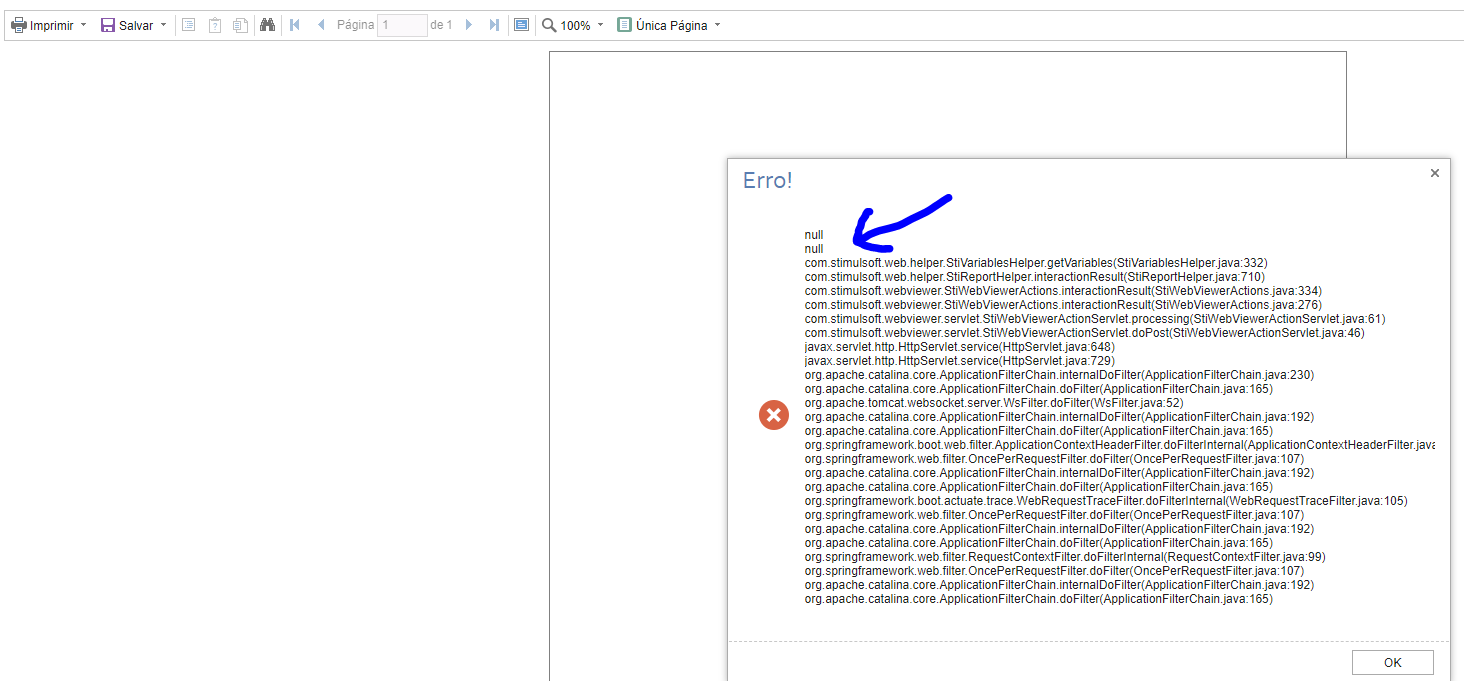The height and width of the screenshot is (681, 1464).
Task: Go to last page arrow
Action: (494, 25)
